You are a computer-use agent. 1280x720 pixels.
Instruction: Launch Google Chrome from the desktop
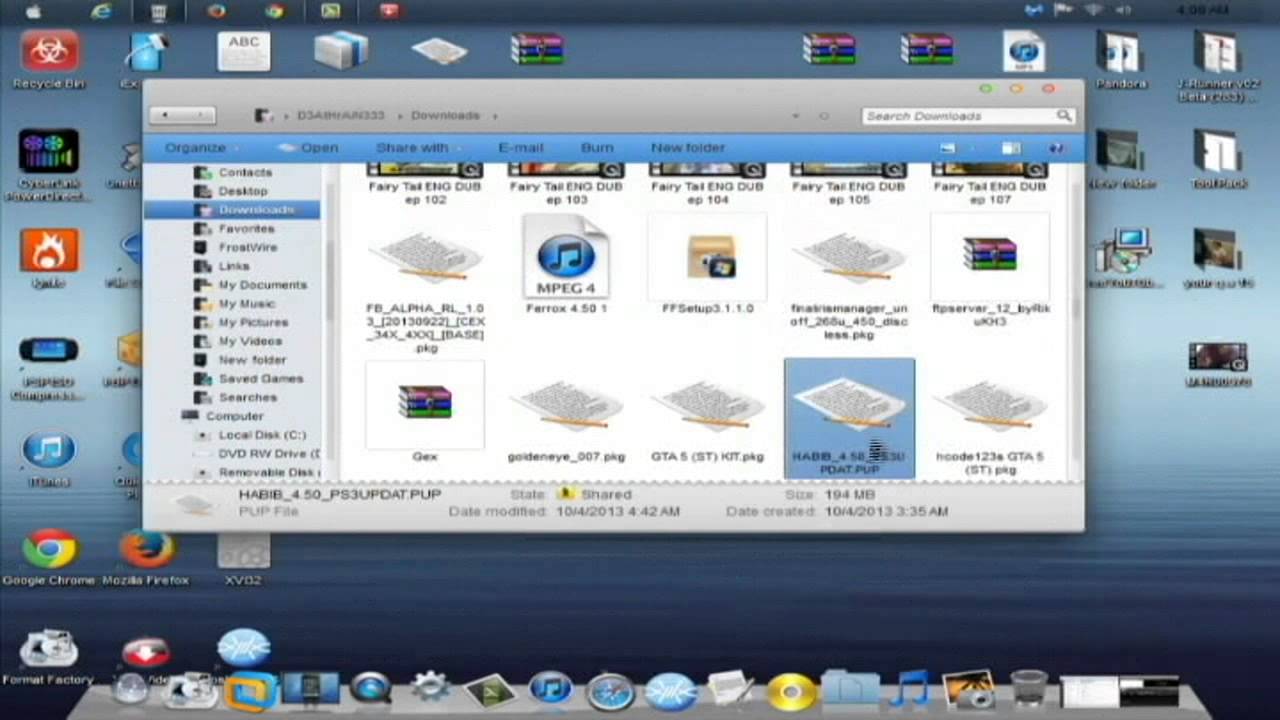click(x=49, y=556)
